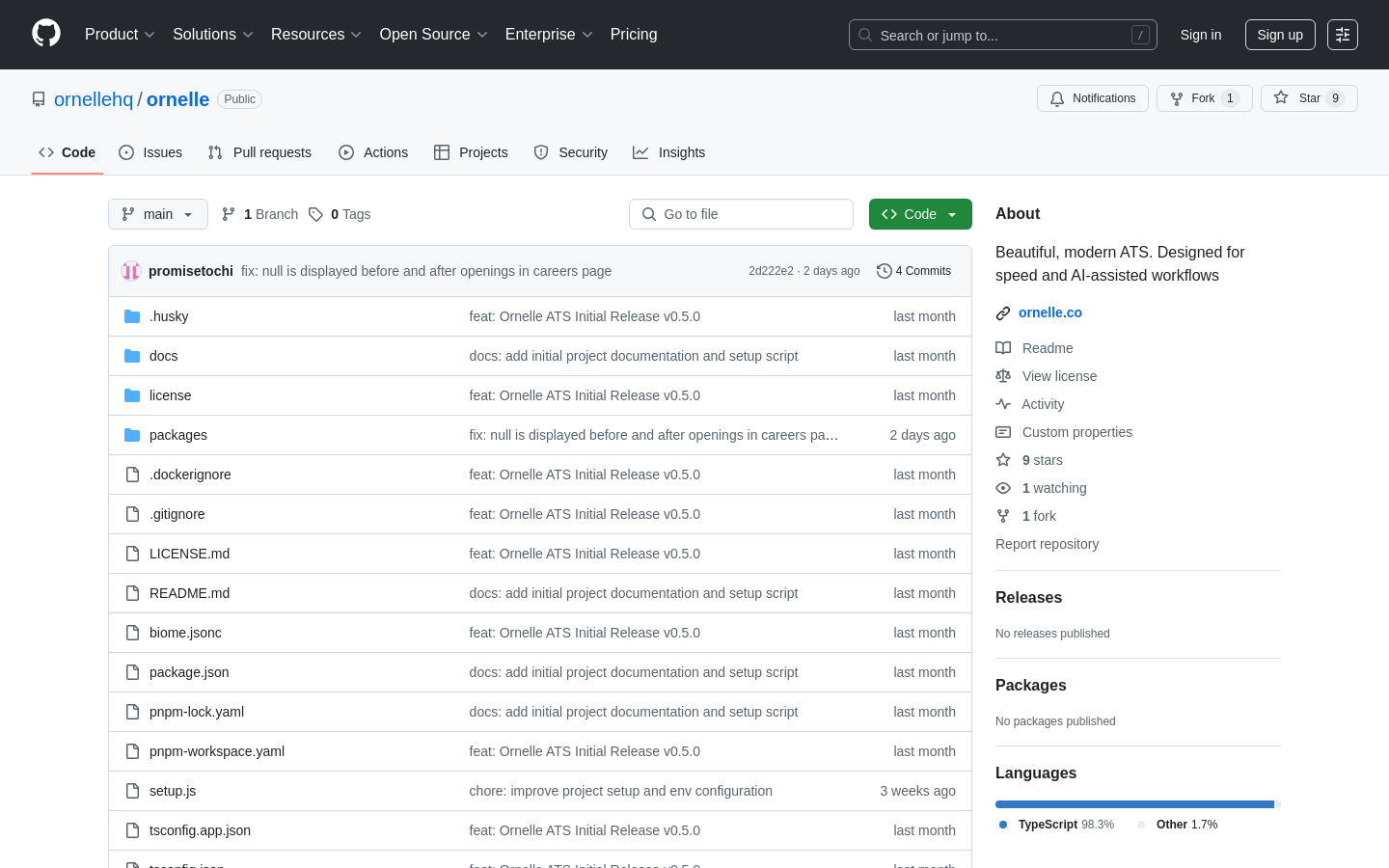Click the 4 Commits link
This screenshot has width=1389, height=868.
point(913,271)
